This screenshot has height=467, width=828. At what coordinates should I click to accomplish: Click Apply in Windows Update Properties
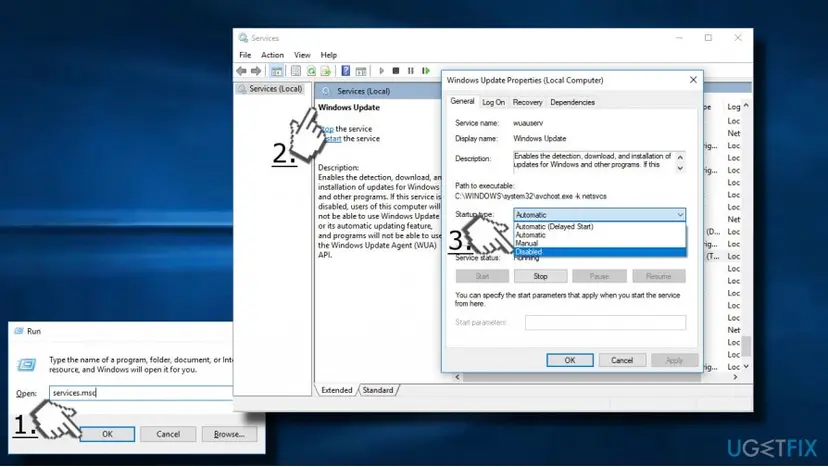[674, 360]
